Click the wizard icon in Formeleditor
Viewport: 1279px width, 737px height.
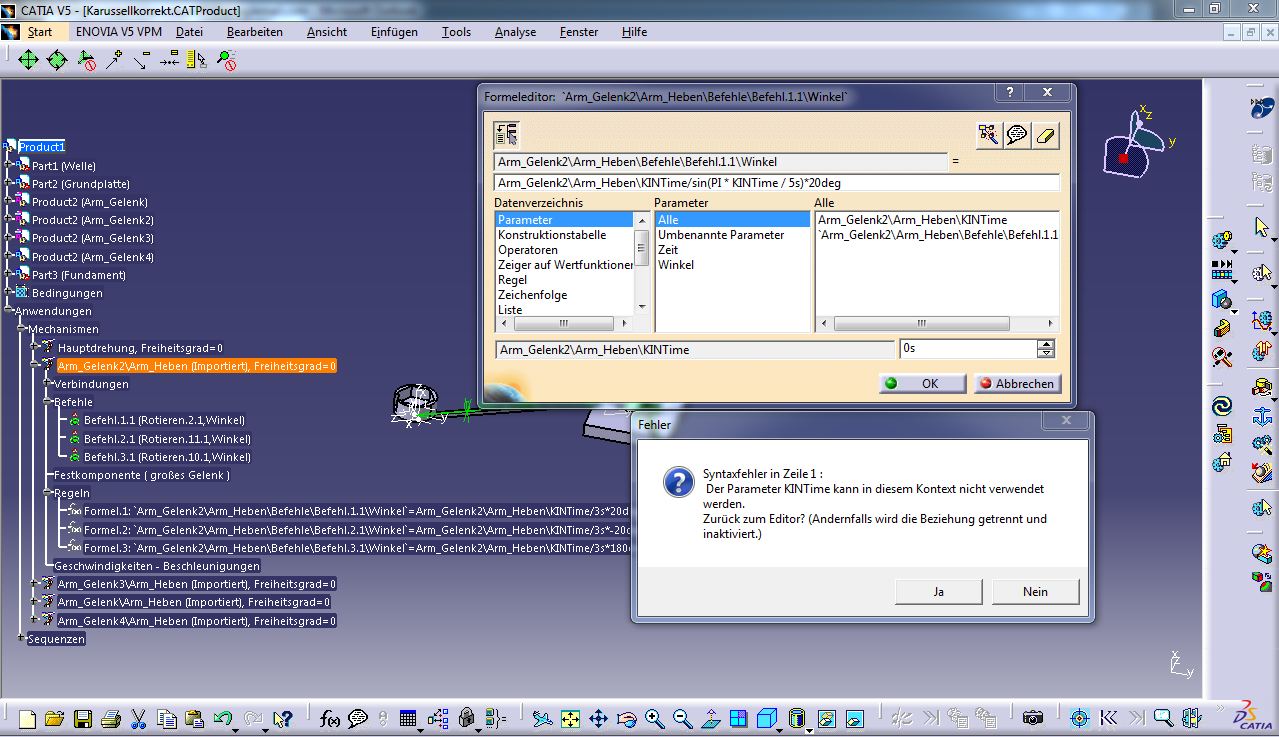coord(989,135)
